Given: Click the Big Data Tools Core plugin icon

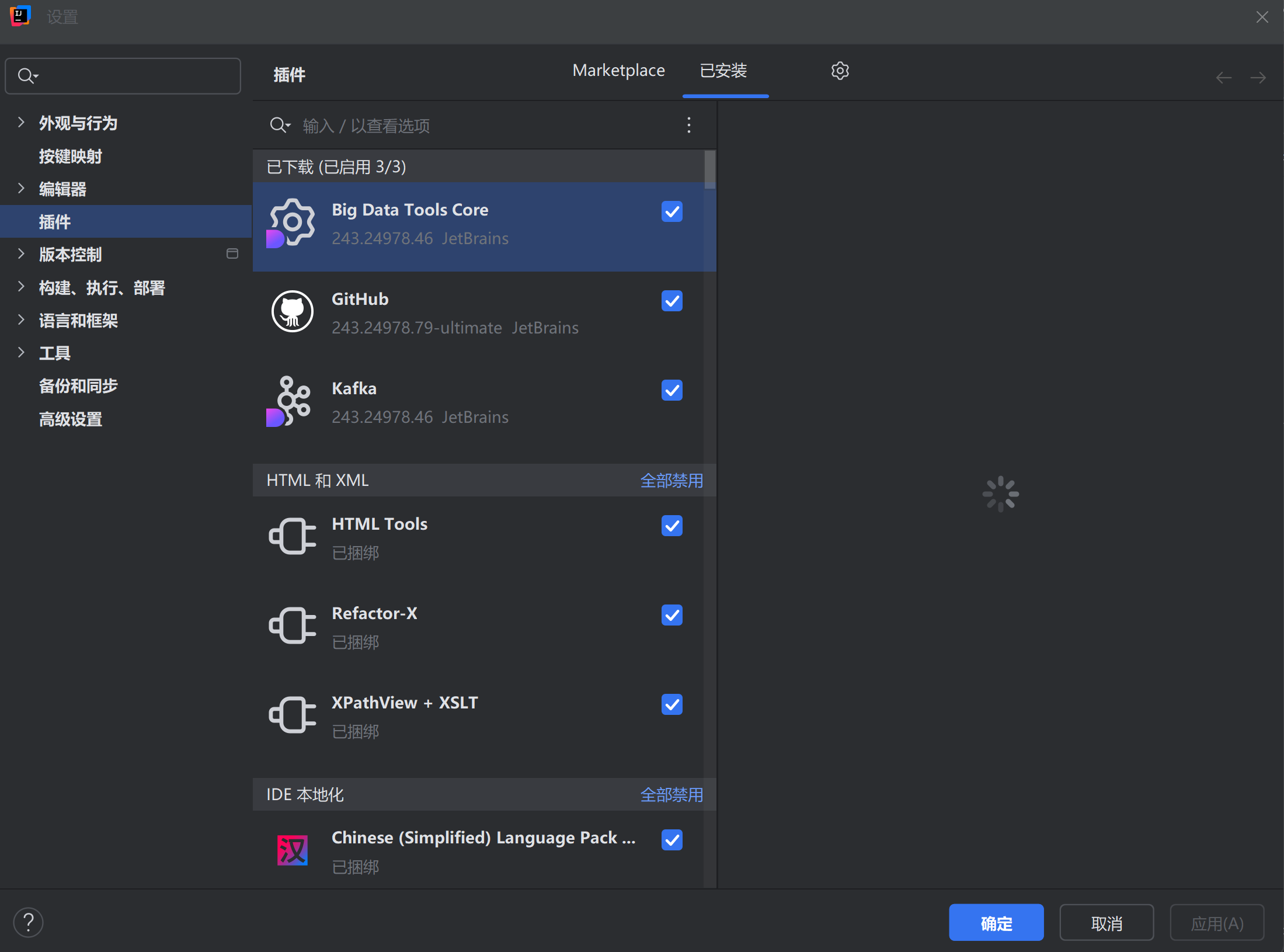Looking at the screenshot, I should click(291, 224).
